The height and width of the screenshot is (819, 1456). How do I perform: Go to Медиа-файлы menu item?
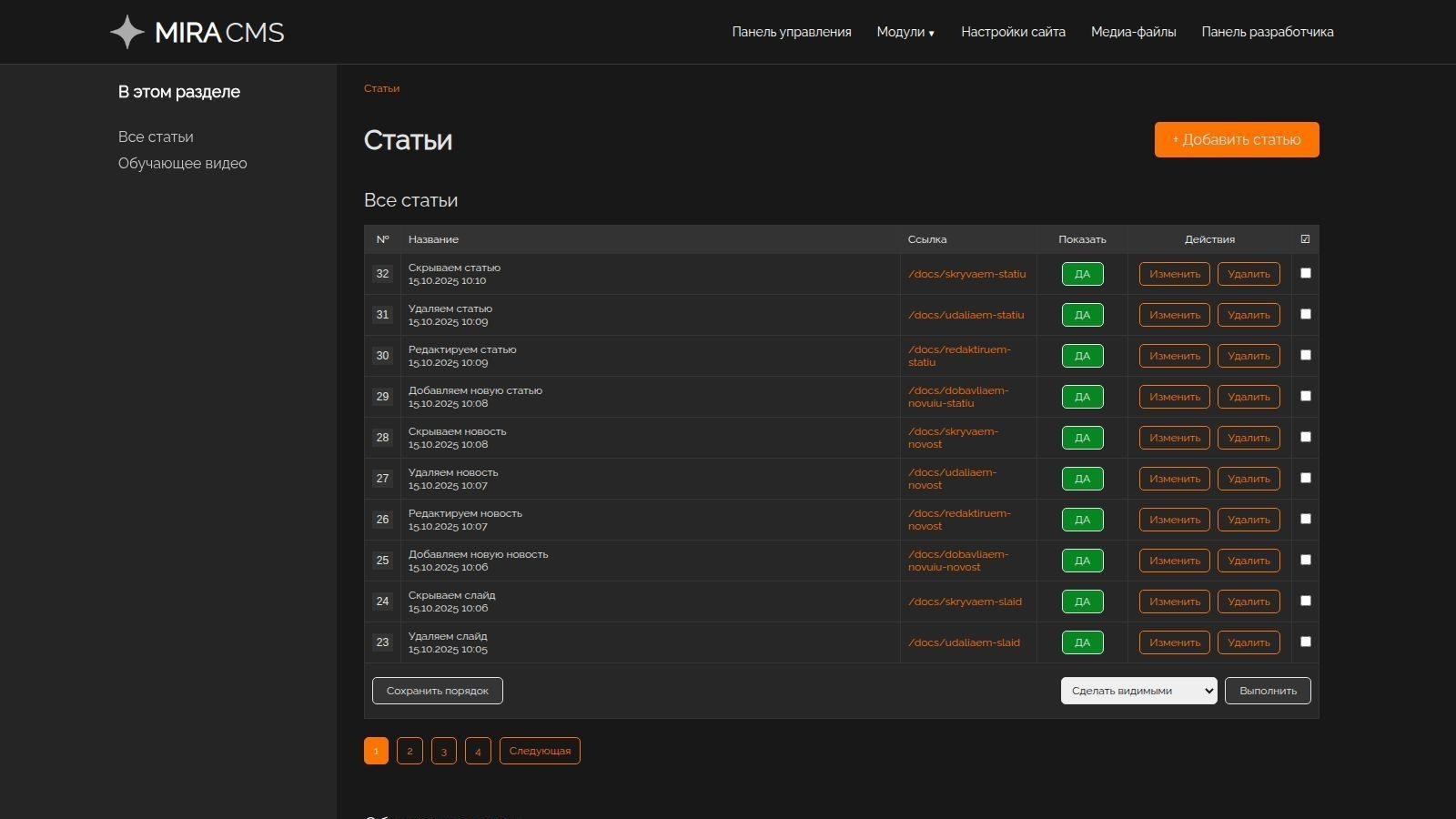click(1133, 32)
